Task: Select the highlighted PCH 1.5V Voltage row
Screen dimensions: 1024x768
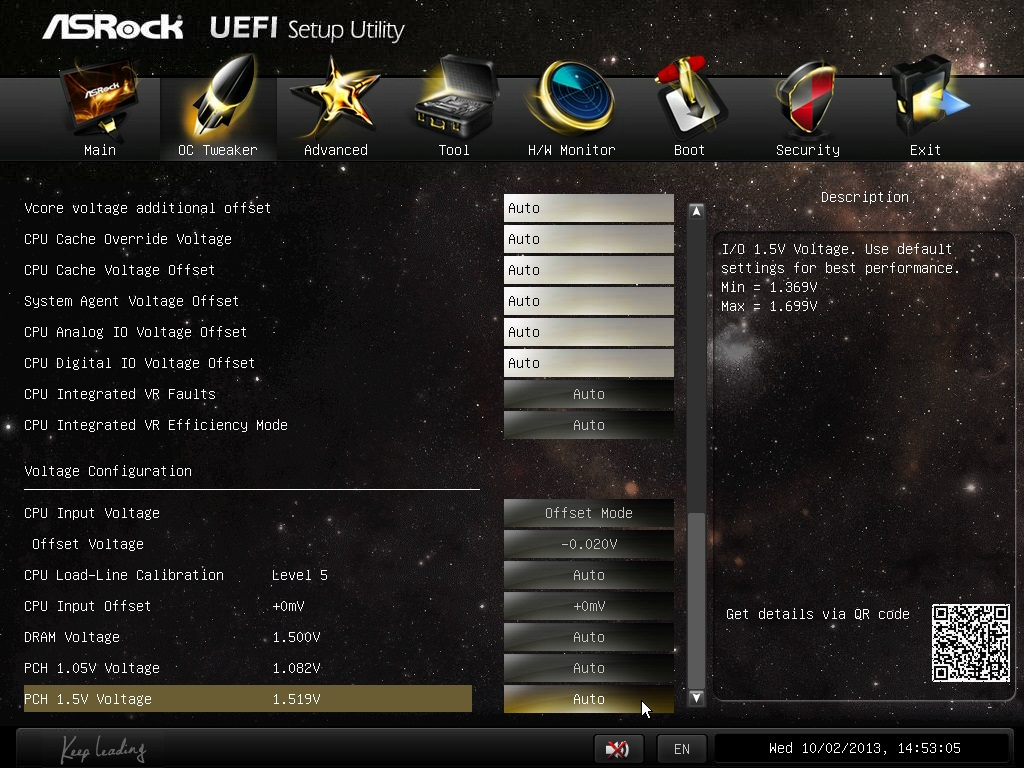Action: pos(248,699)
